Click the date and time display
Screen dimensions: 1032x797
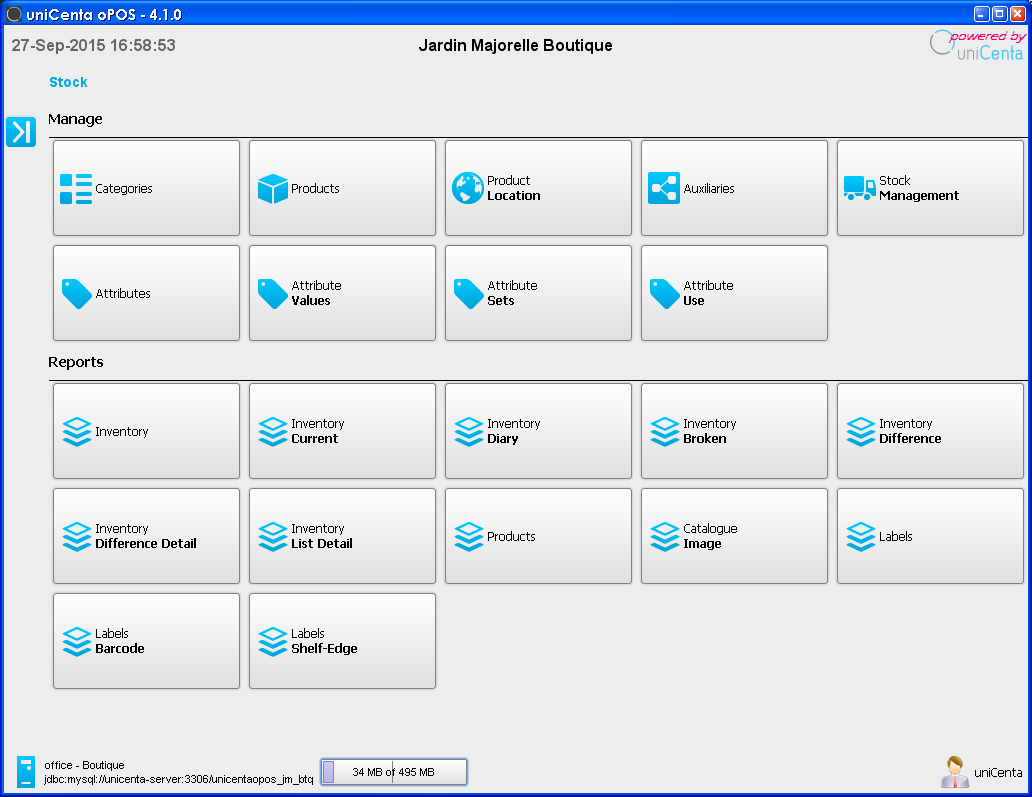click(93, 45)
